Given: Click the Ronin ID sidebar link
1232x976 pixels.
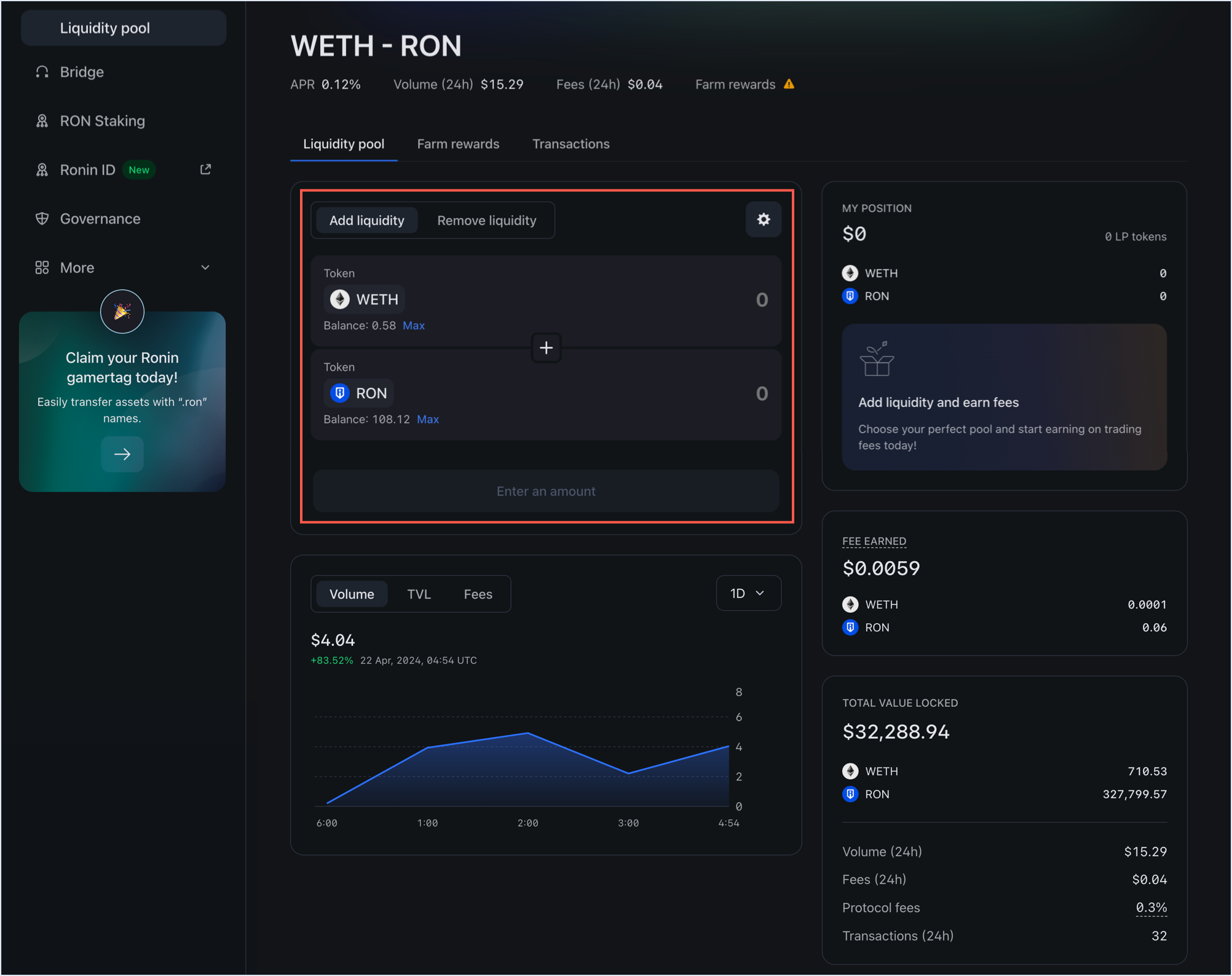Looking at the screenshot, I should coord(88,170).
